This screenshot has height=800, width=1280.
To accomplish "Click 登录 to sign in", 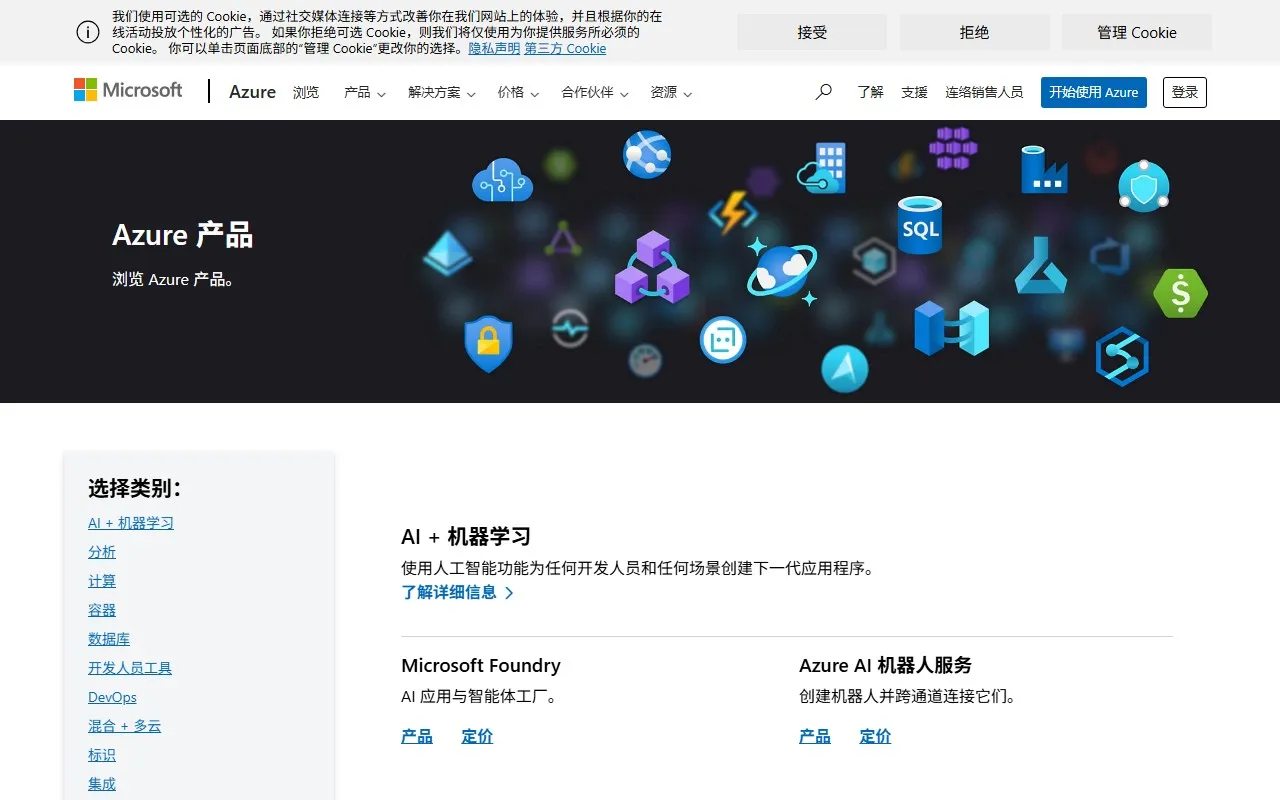I will [x=1184, y=92].
